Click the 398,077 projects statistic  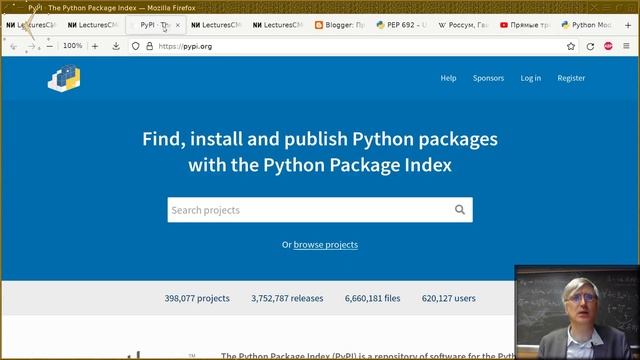(x=197, y=298)
